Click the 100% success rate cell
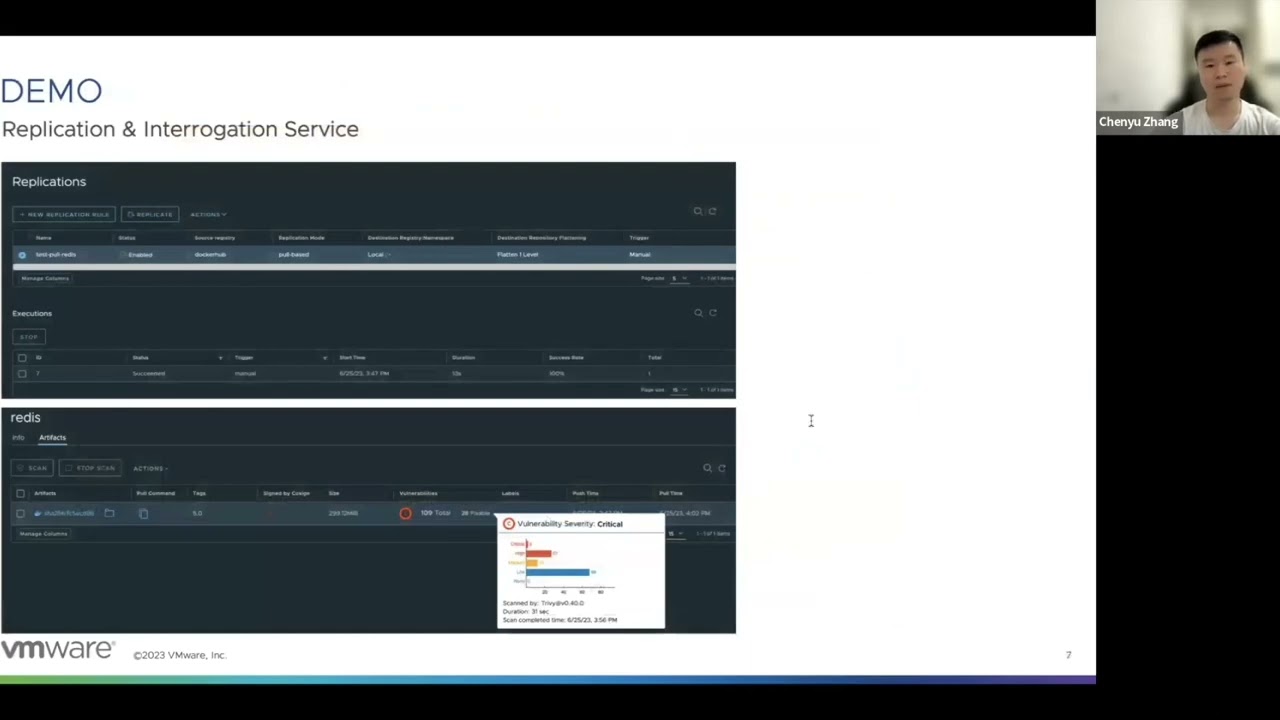Image resolution: width=1280 pixels, height=720 pixels. pyautogui.click(x=556, y=373)
